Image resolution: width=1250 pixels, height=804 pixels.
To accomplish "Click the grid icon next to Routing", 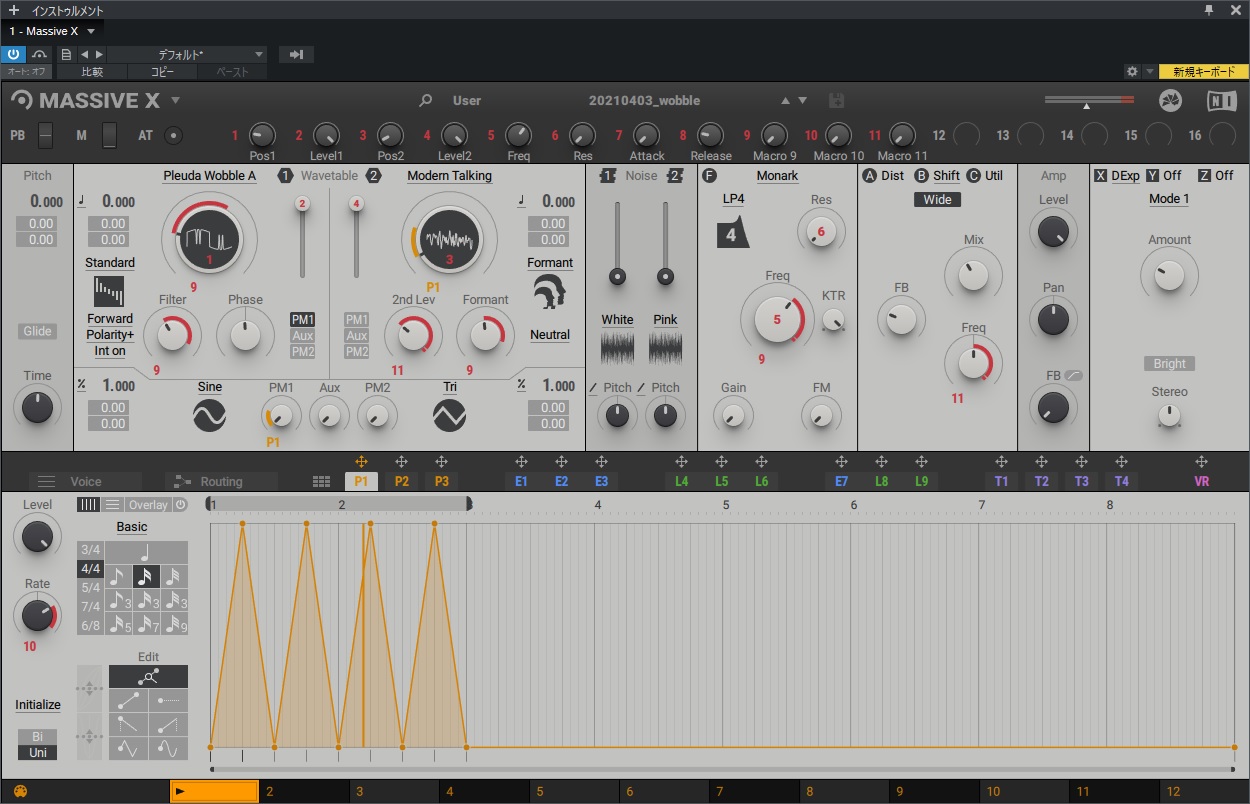I will coord(321,482).
